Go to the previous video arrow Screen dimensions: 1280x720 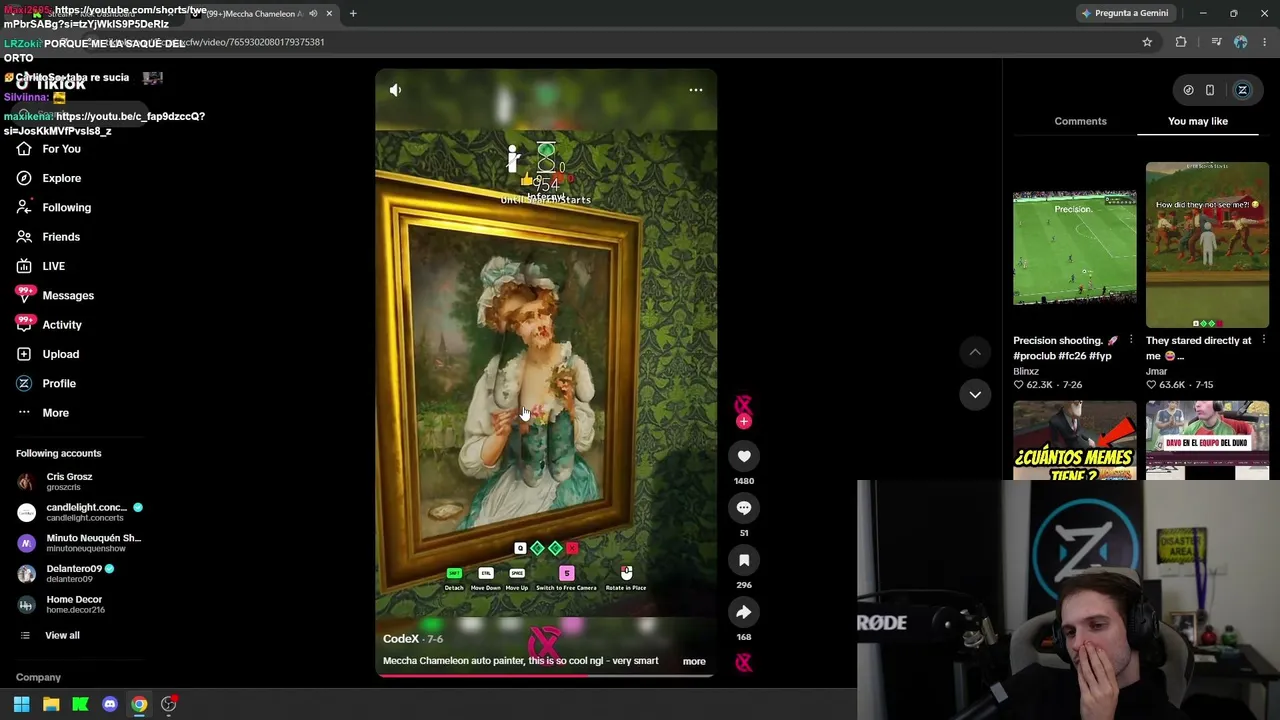click(975, 352)
